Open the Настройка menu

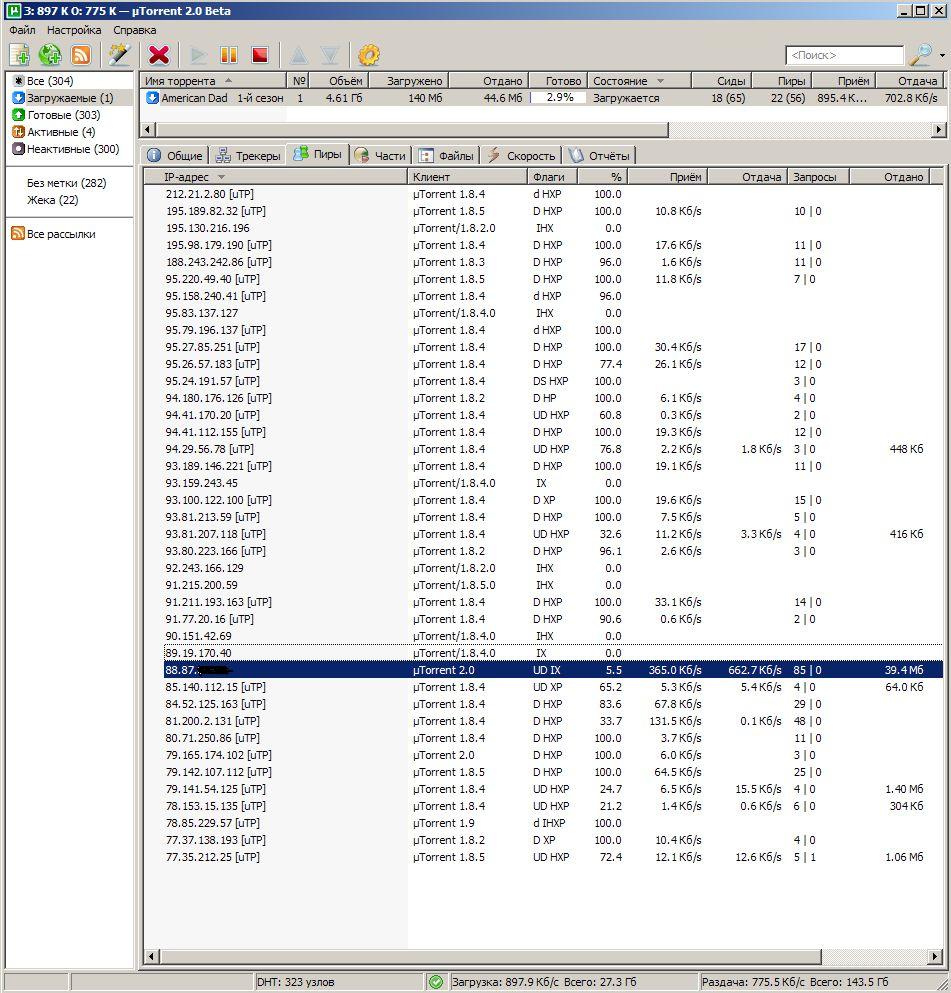click(x=74, y=30)
